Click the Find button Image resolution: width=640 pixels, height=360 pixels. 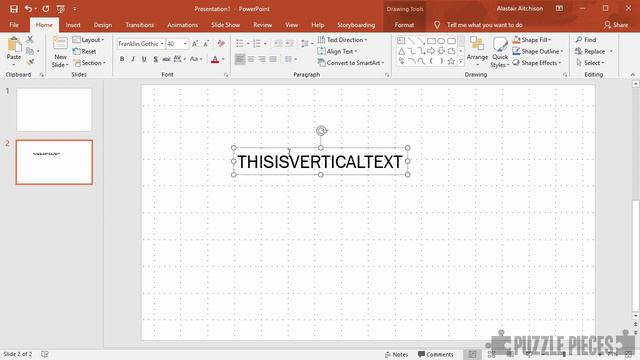click(x=586, y=40)
